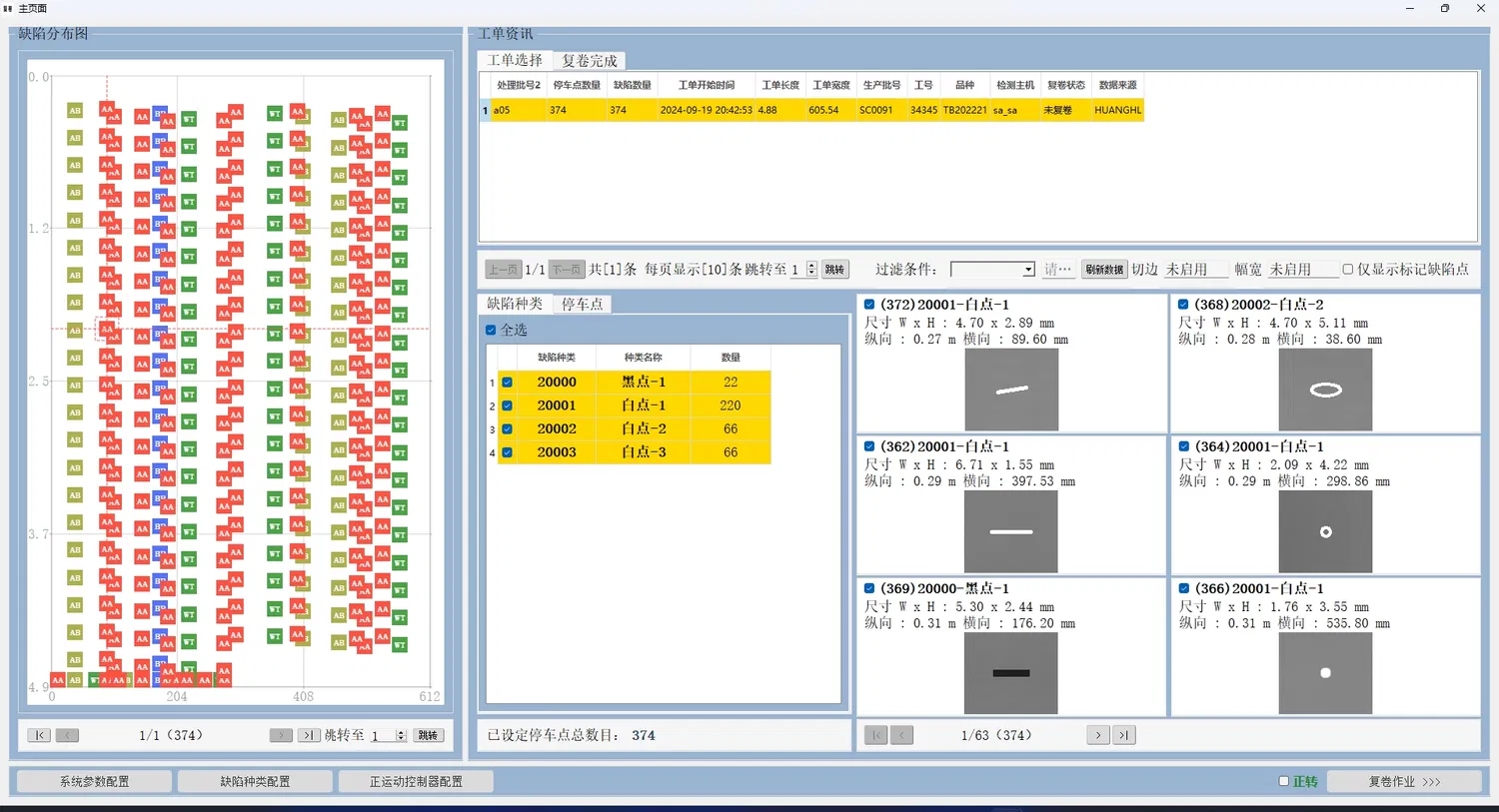Viewport: 1499px width, 812px height.
Task: Open 缺陷种类配置 settings
Action: (255, 781)
